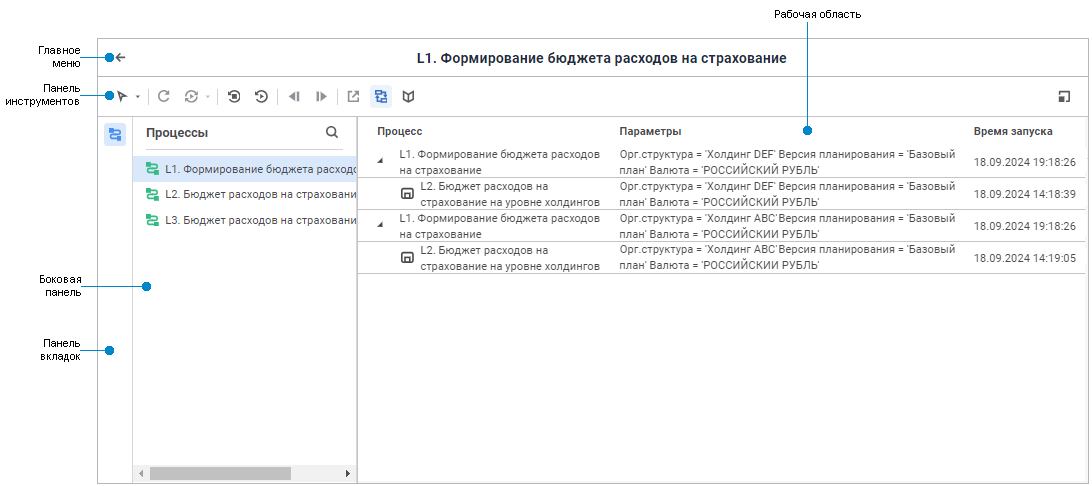Image resolution: width=1092 pixels, height=486 pixels.
Task: Click first 18.09.2024 19:18:26 launch time
Action: [x=1024, y=162]
